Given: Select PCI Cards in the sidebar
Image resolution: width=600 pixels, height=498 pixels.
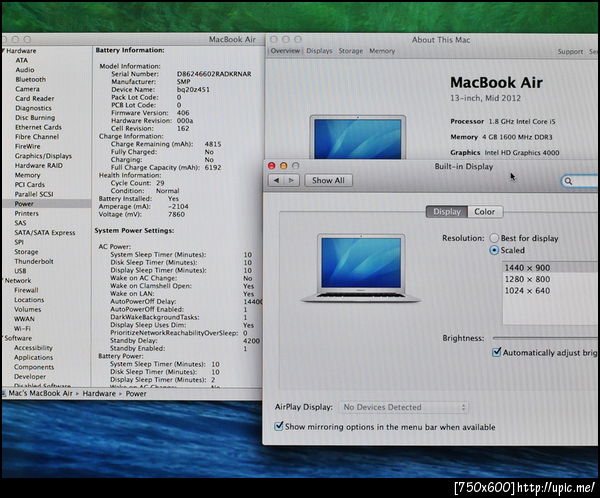Looking at the screenshot, I should point(30,185).
